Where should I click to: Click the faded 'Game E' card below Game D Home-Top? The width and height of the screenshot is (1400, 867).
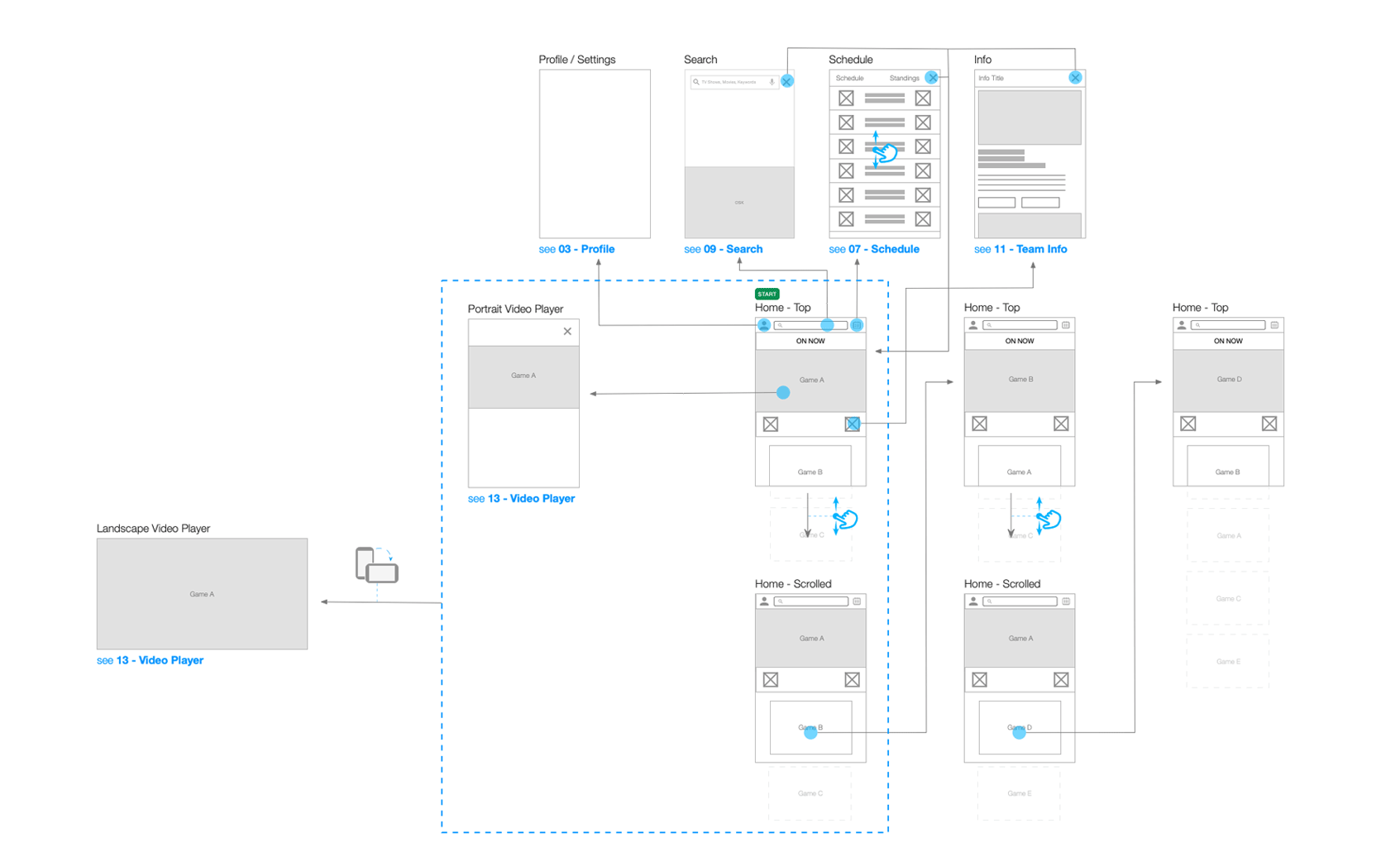1228,662
